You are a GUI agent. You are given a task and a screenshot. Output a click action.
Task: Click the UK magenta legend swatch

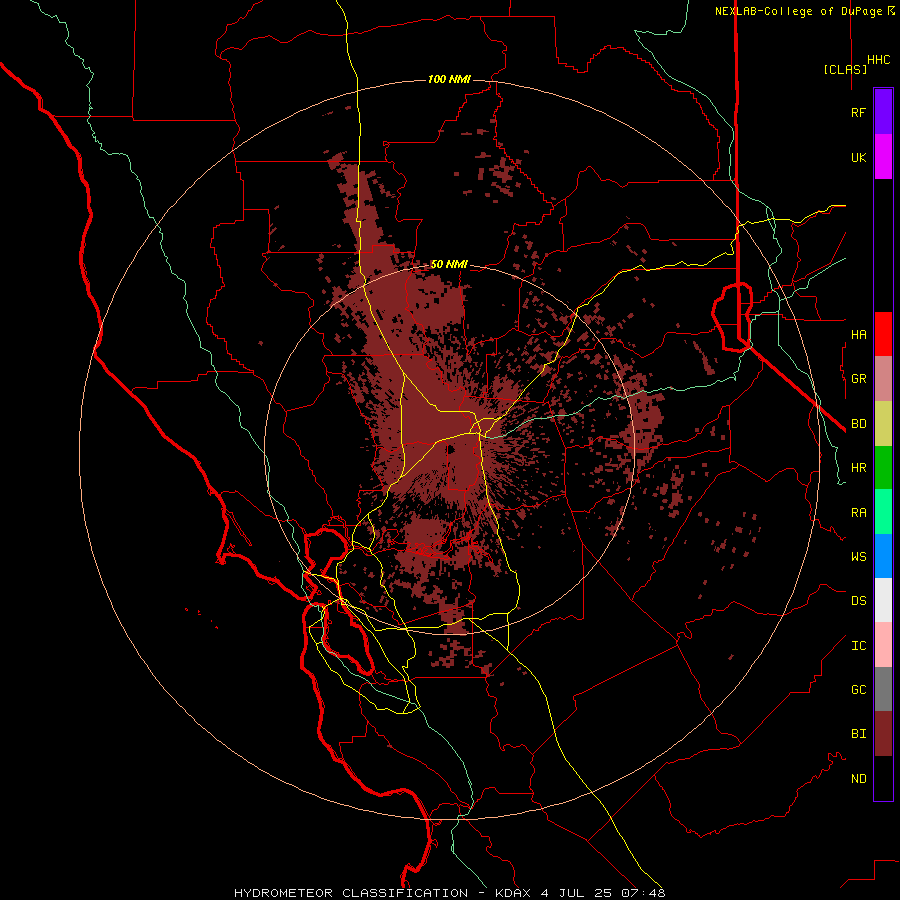(883, 157)
